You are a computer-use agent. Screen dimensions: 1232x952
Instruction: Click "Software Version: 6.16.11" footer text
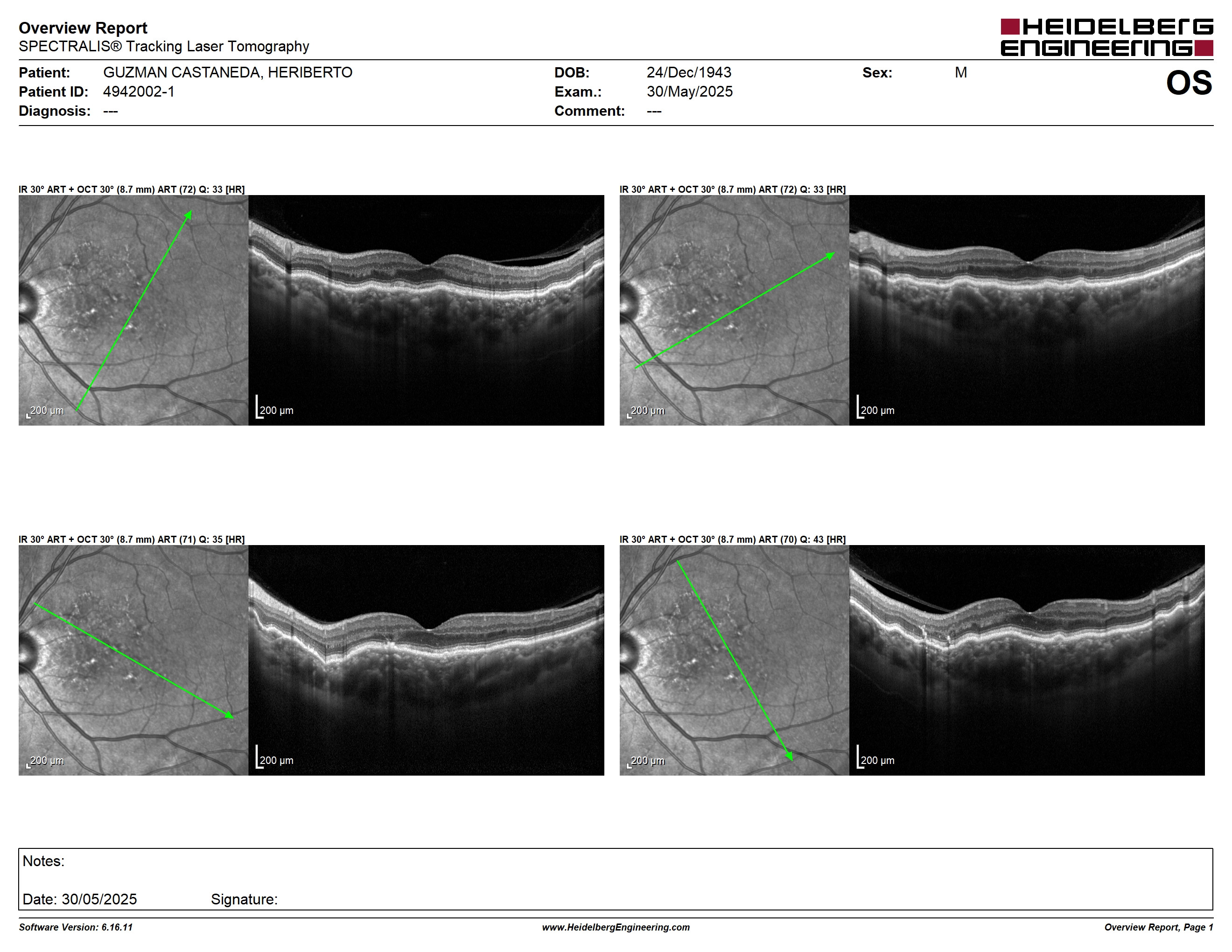(76, 928)
